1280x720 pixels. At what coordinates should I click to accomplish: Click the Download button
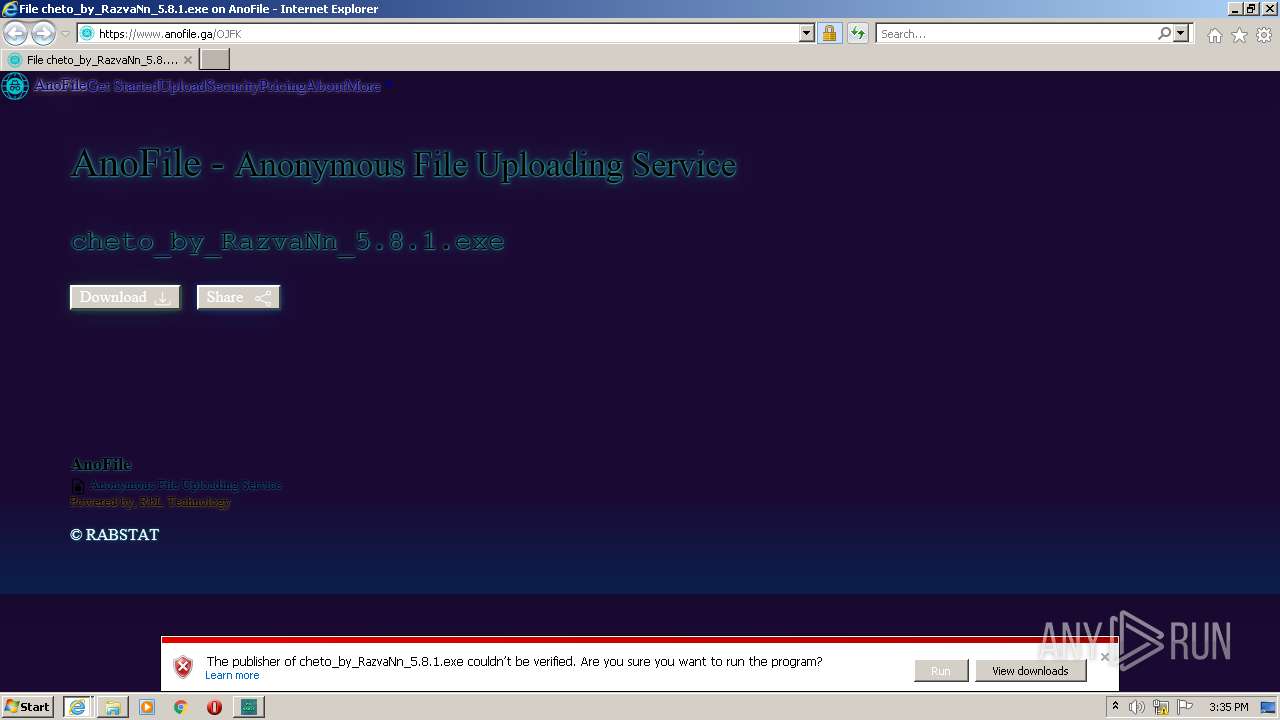pos(125,297)
